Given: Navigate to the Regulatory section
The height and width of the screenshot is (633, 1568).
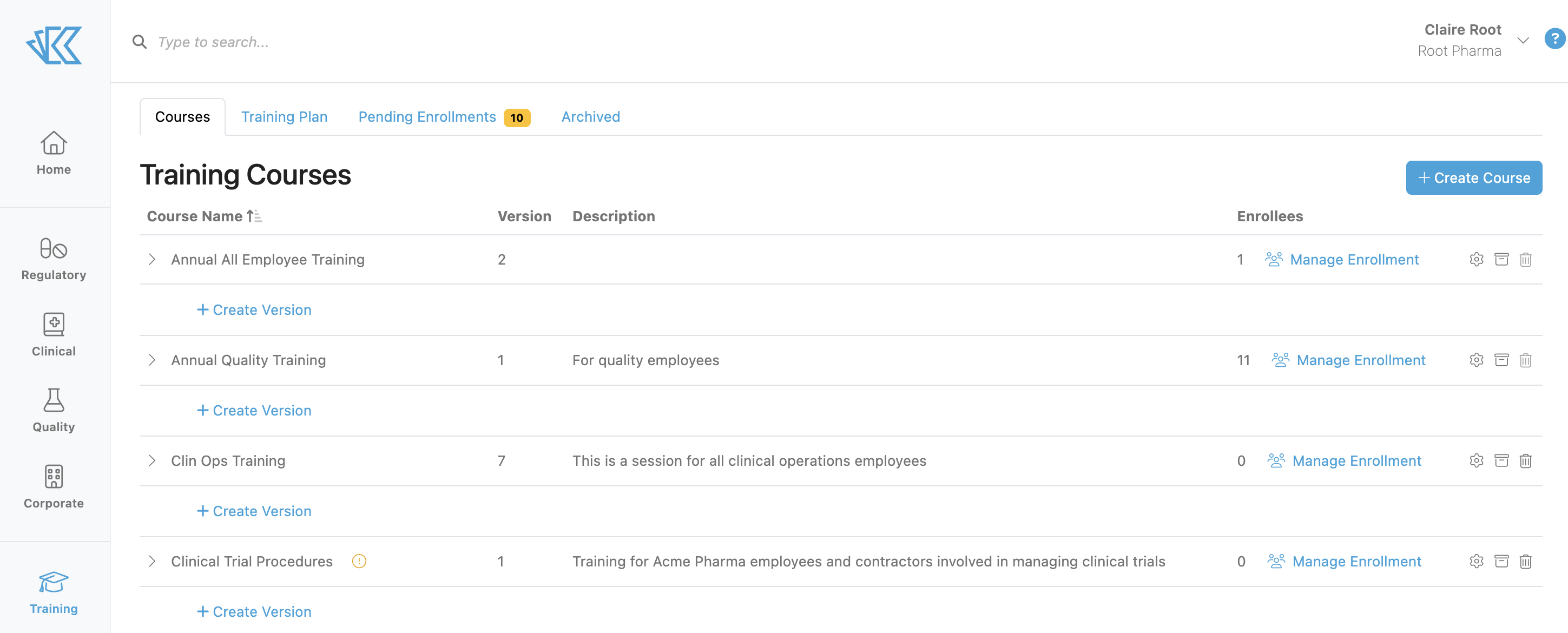Looking at the screenshot, I should click(54, 259).
